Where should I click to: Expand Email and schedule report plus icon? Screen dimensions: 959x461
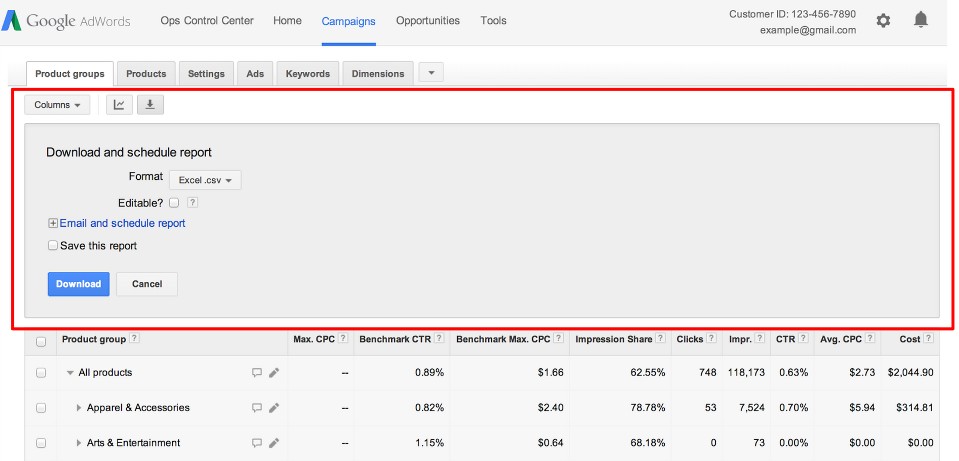[53, 224]
